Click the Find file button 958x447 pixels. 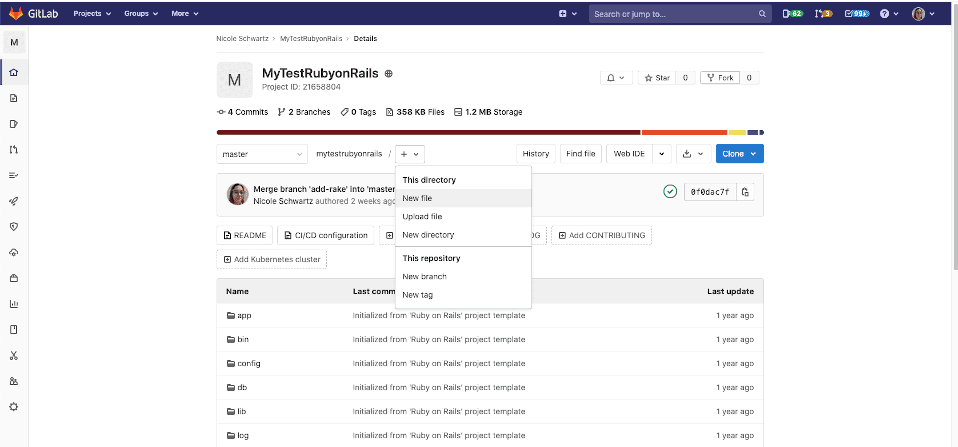[580, 154]
